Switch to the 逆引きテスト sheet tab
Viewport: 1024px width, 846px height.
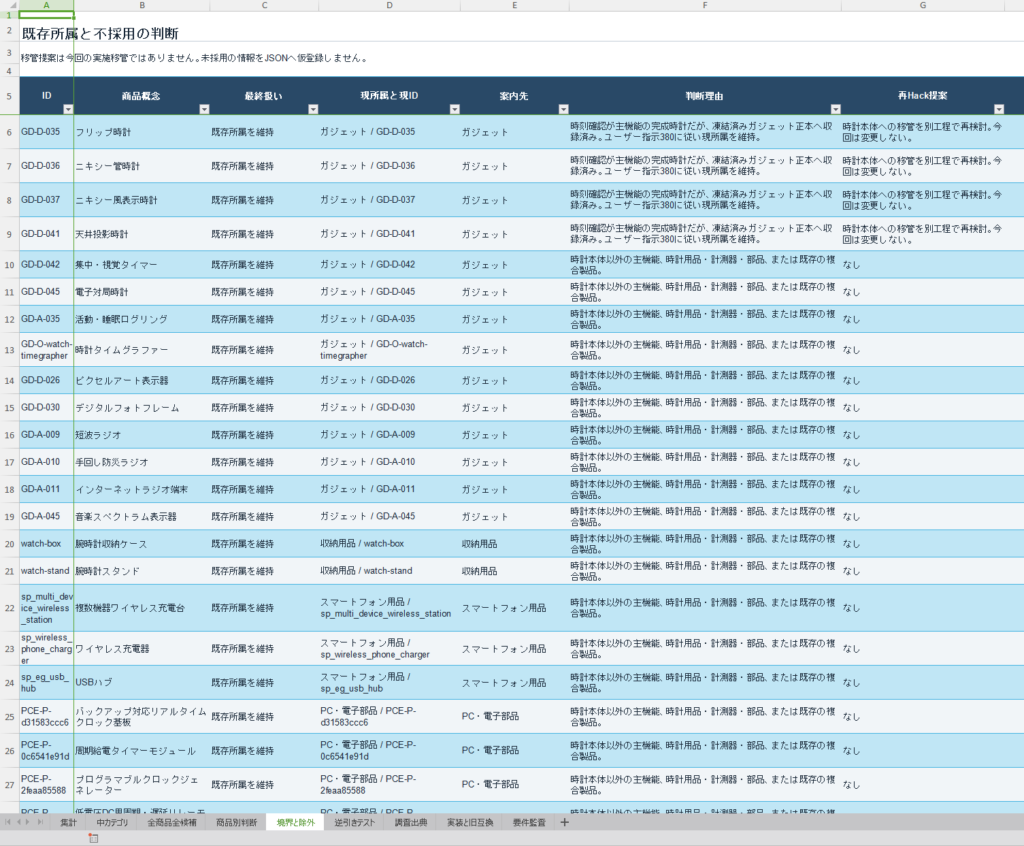[355, 822]
